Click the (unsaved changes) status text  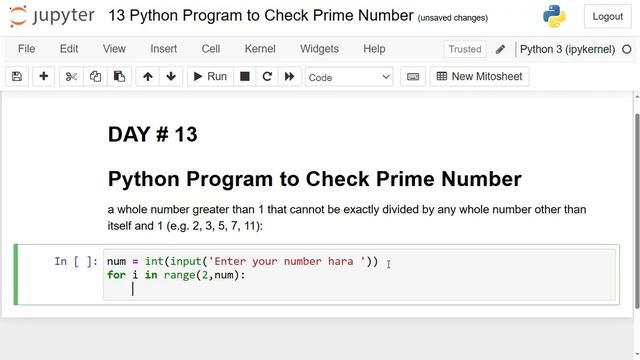[x=453, y=18]
